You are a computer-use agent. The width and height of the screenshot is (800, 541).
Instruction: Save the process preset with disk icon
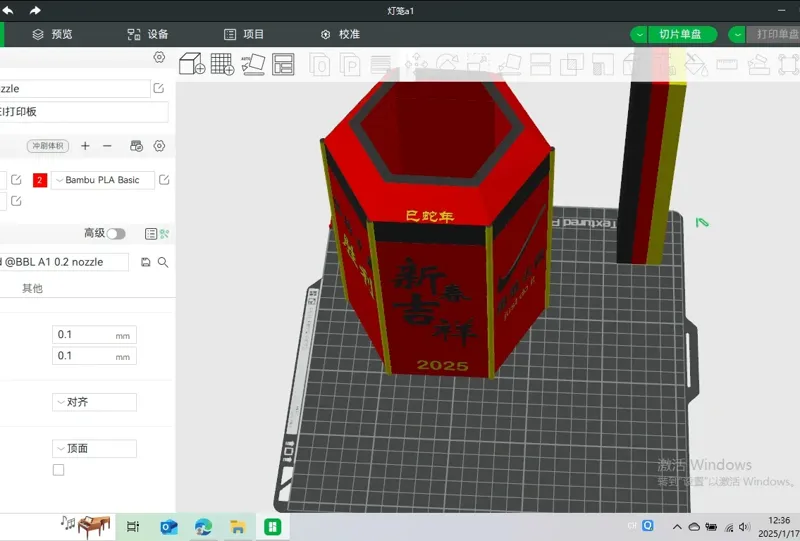click(x=146, y=262)
